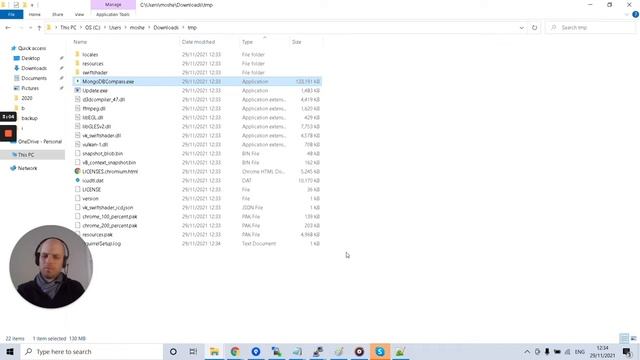This screenshot has height=360, width=640.
Task: Select This PC in navigation pane
Action: [x=26, y=155]
